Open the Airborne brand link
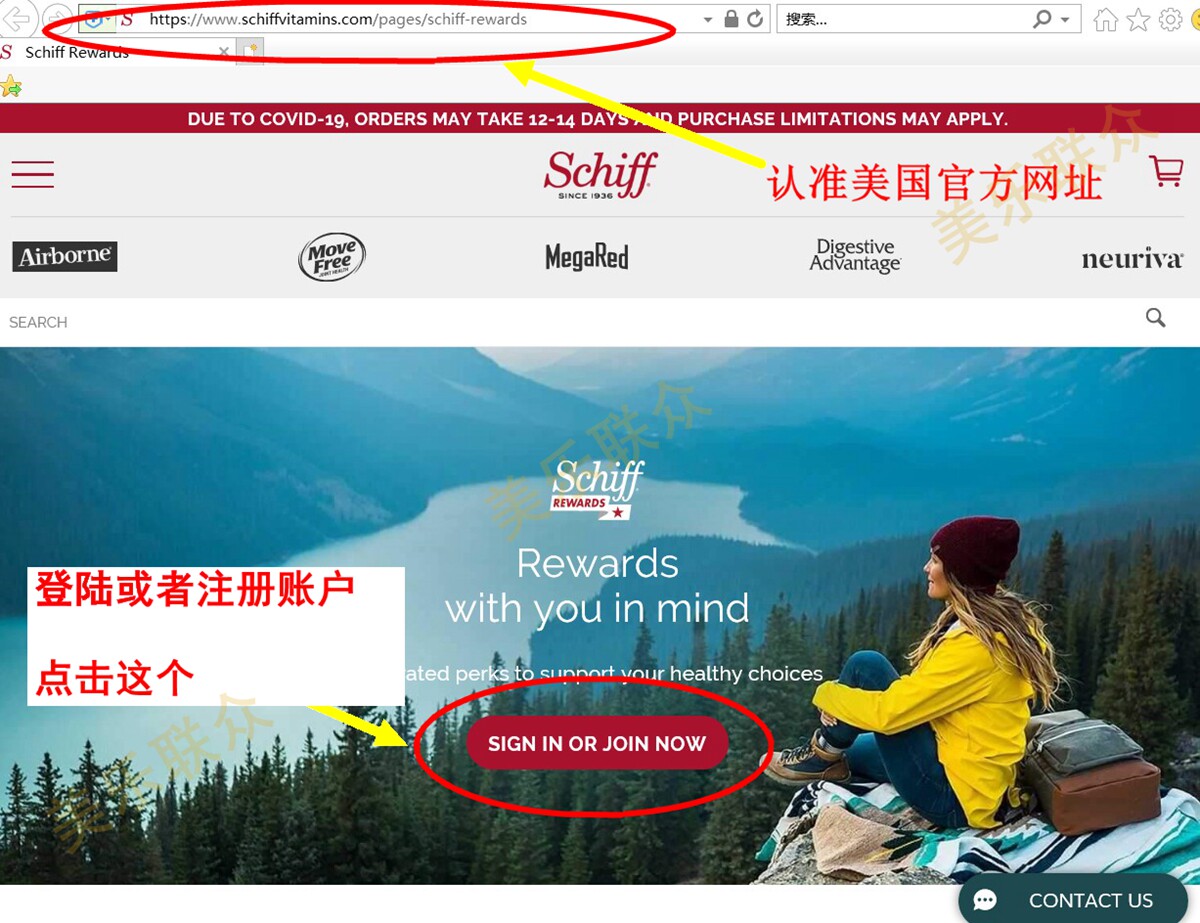 tap(65, 256)
